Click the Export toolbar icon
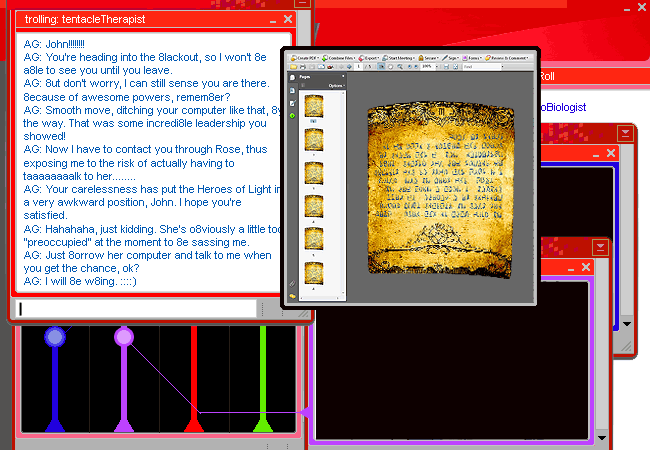The height and width of the screenshot is (450, 650). 370,58
